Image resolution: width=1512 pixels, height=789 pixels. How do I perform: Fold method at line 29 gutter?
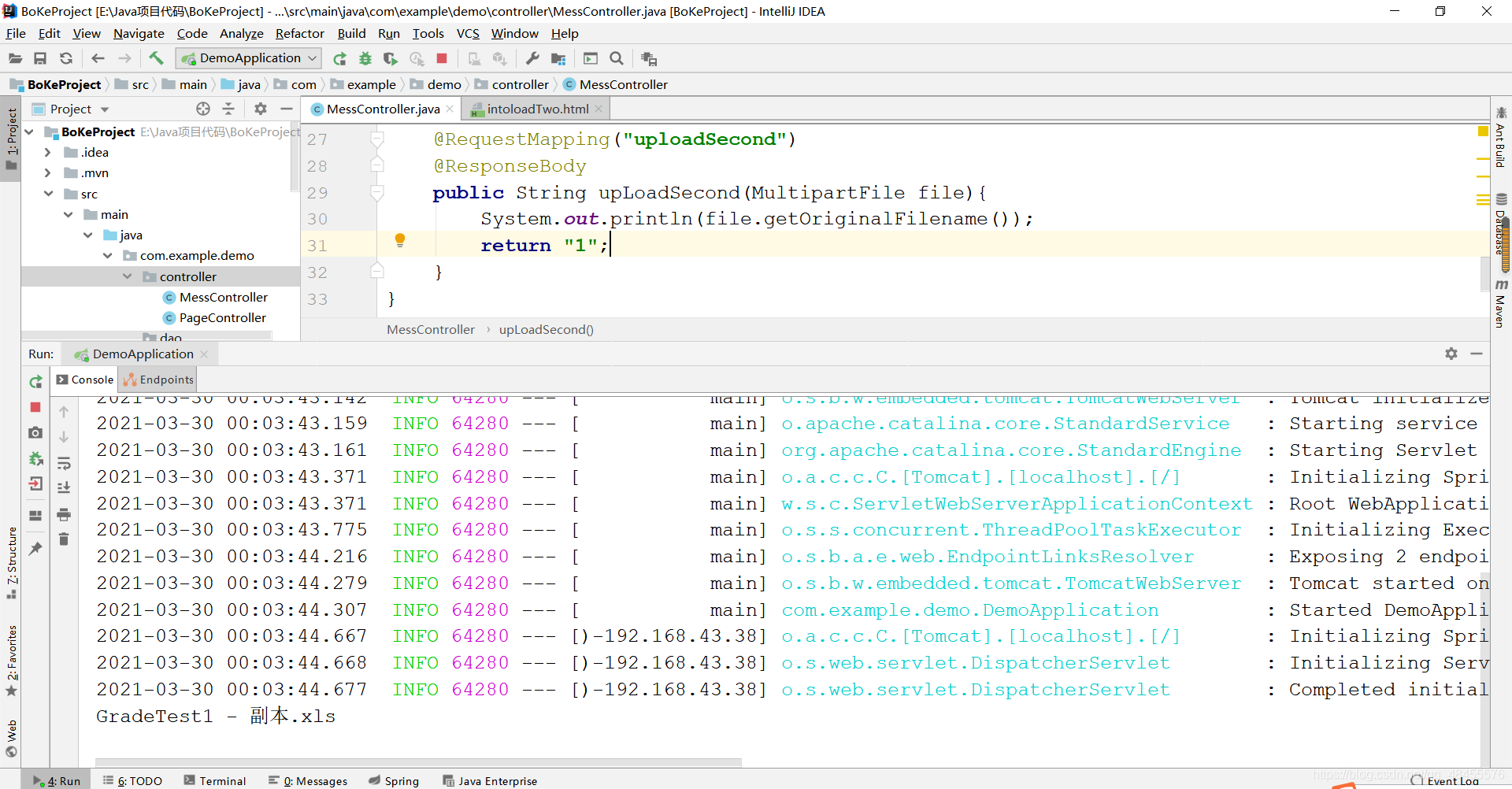[377, 192]
